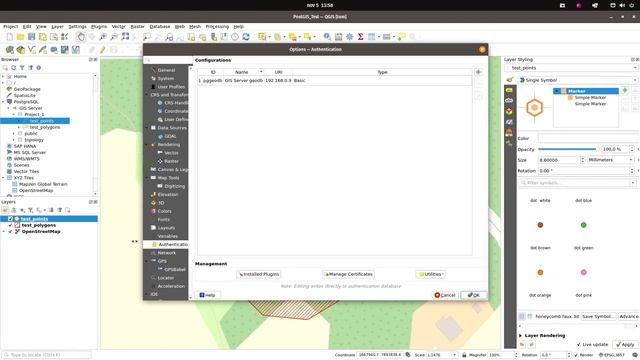This screenshot has width=640, height=360.
Task: Click the Filter icon in Browser panel
Action: coord(22,68)
